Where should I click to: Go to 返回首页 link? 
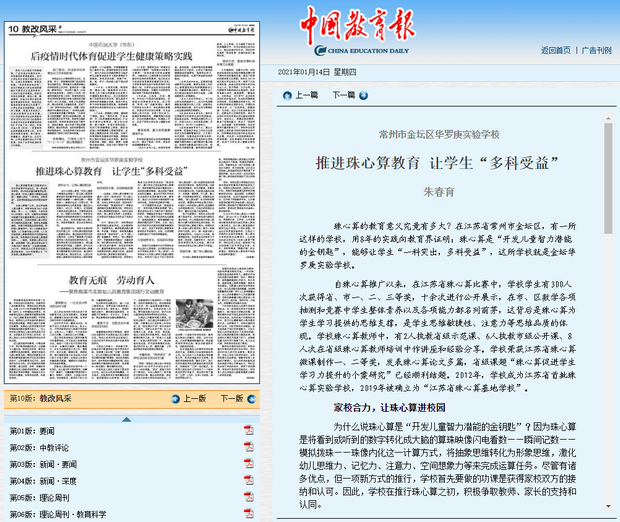[x=556, y=50]
